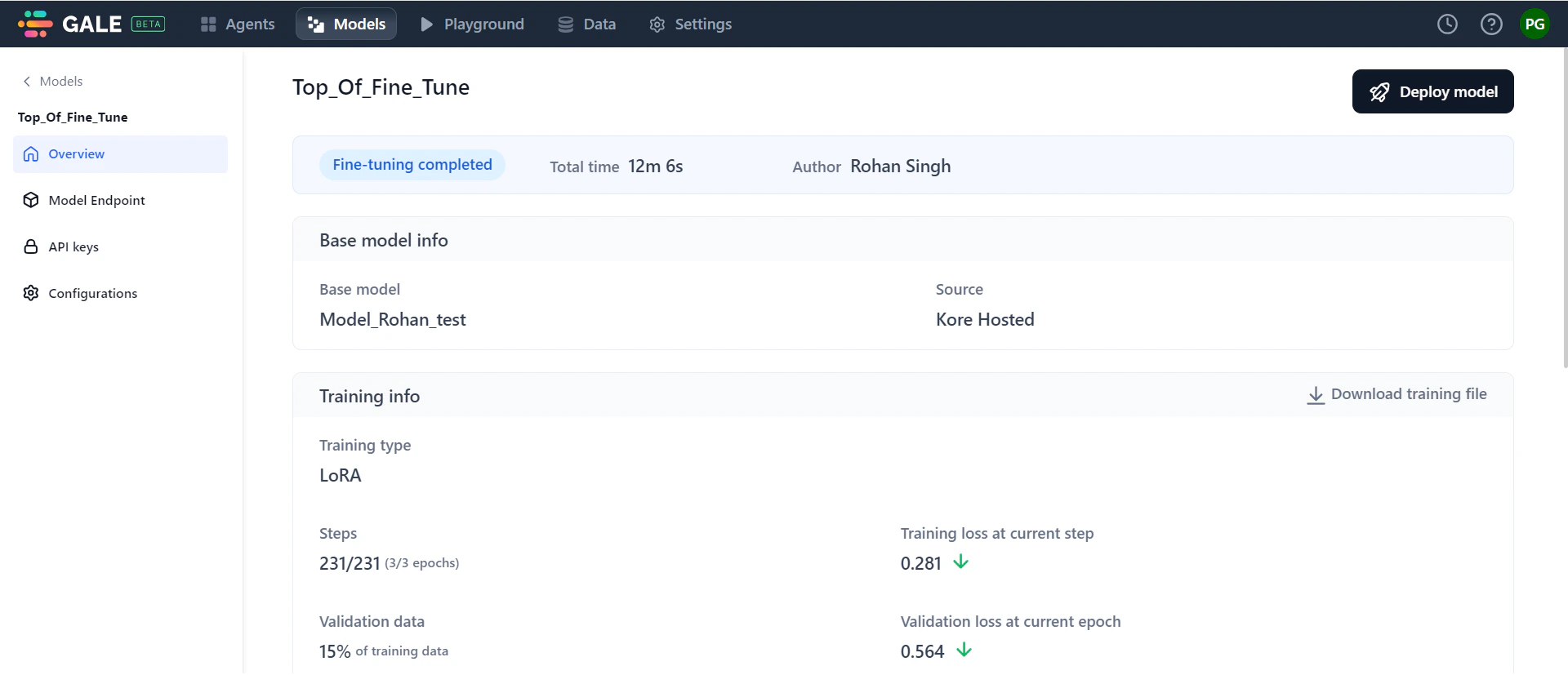Click the total time value 12m 6s

tap(656, 167)
